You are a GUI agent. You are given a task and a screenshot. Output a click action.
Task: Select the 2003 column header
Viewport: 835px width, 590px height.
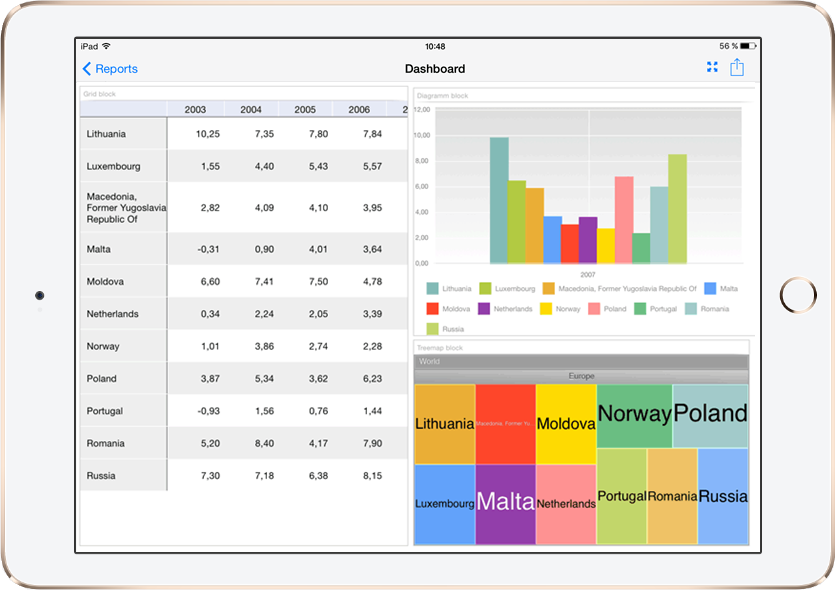(195, 109)
